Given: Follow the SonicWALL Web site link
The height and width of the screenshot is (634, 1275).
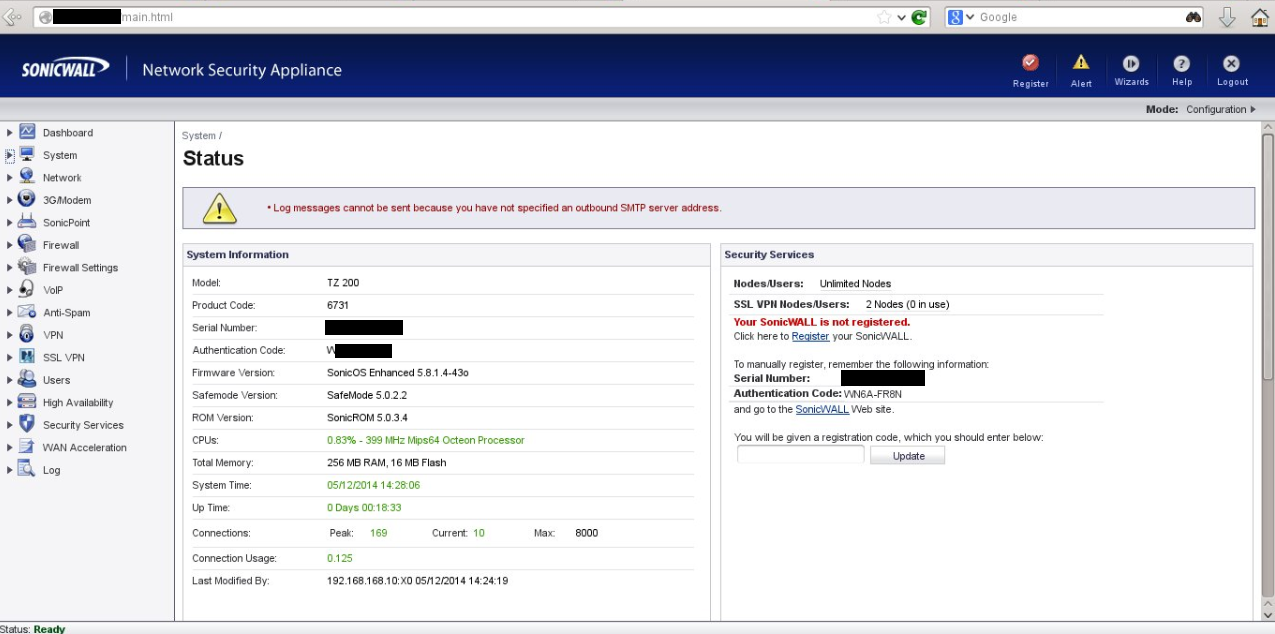Looking at the screenshot, I should [822, 410].
